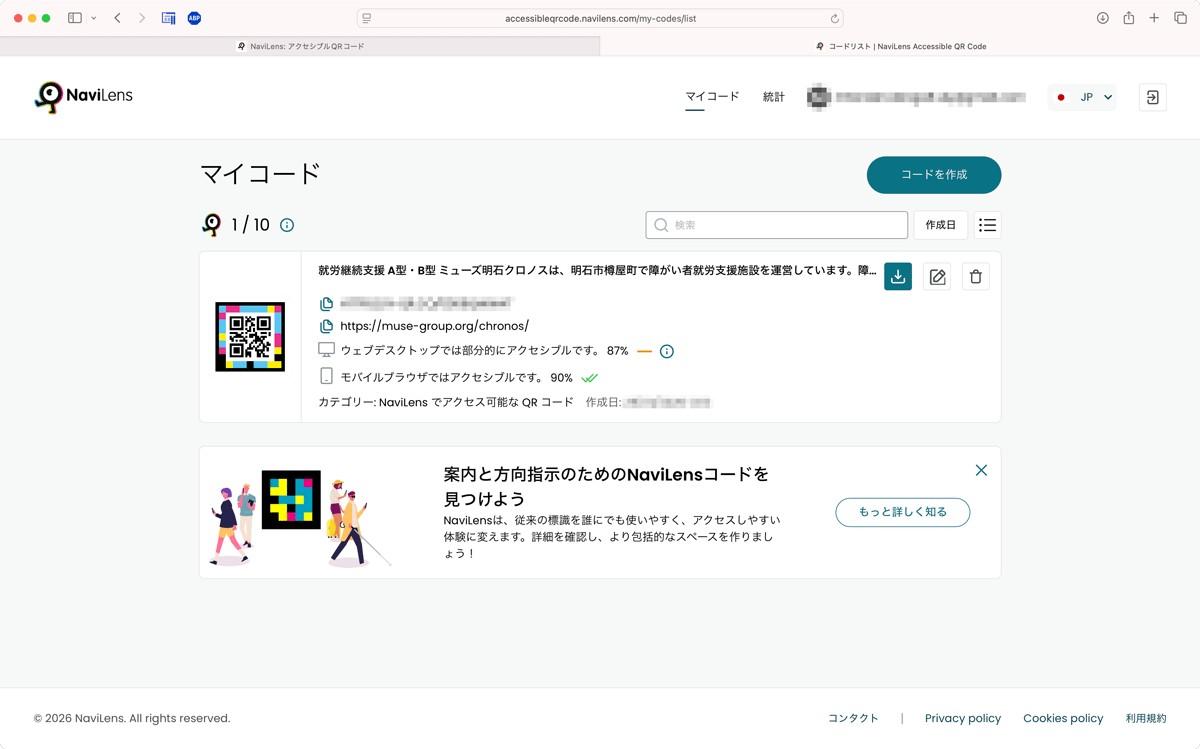Image resolution: width=1200 pixels, height=749 pixels.
Task: Open the 統計 menu item
Action: point(773,97)
